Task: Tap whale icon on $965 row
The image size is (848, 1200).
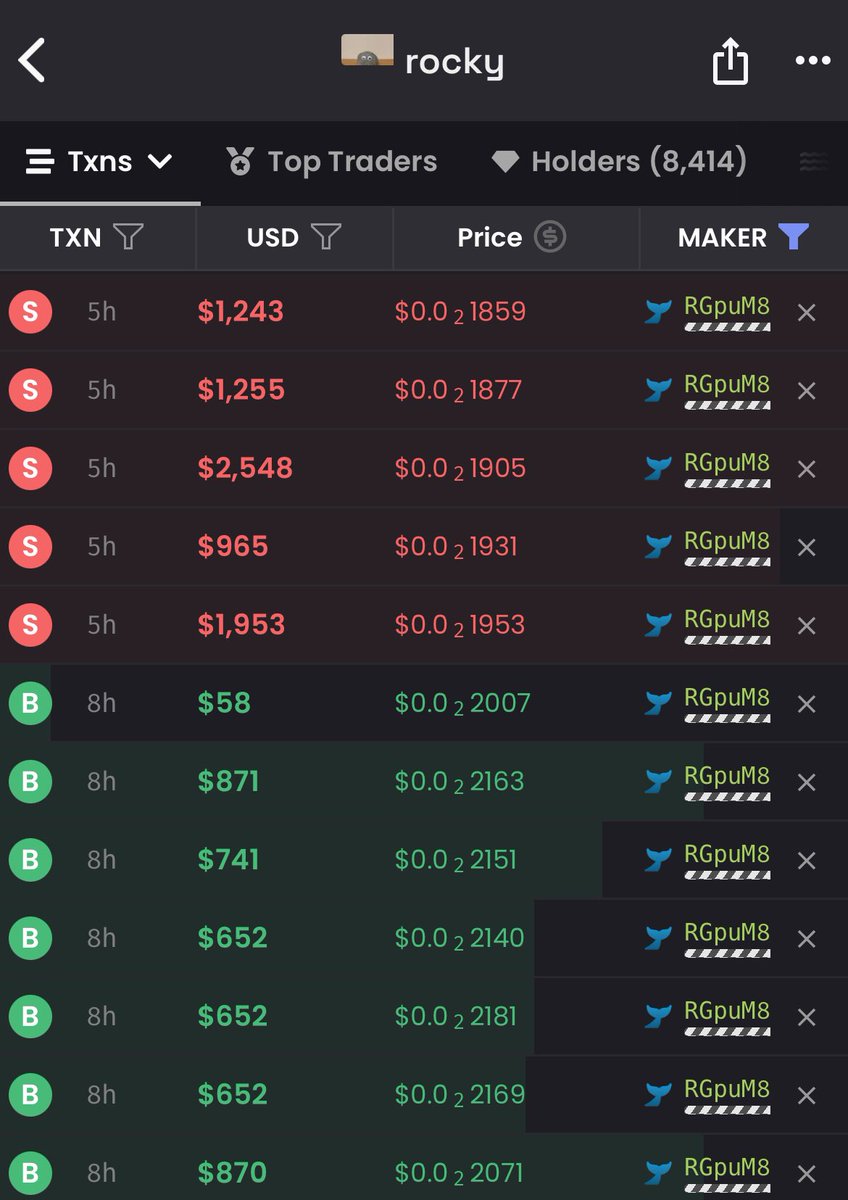Action: pos(658,546)
